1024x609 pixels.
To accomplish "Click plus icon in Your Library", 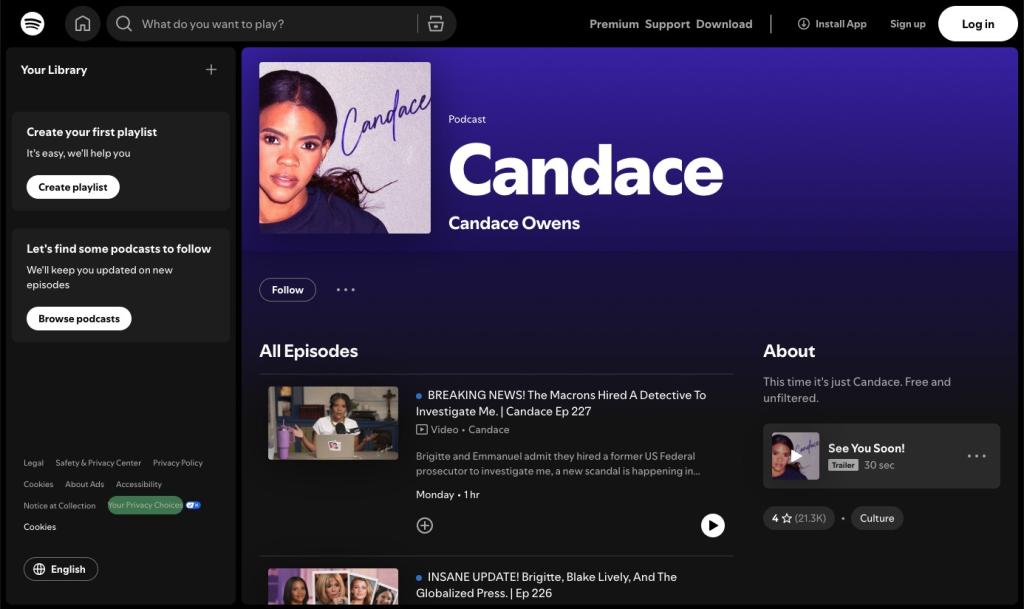I will click(211, 70).
